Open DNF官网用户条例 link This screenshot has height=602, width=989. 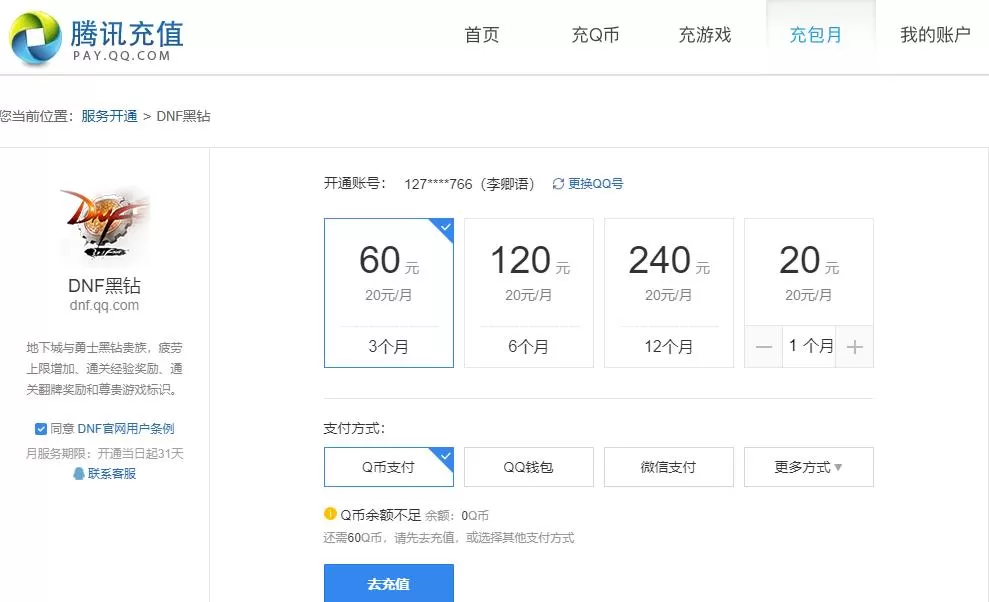126,429
